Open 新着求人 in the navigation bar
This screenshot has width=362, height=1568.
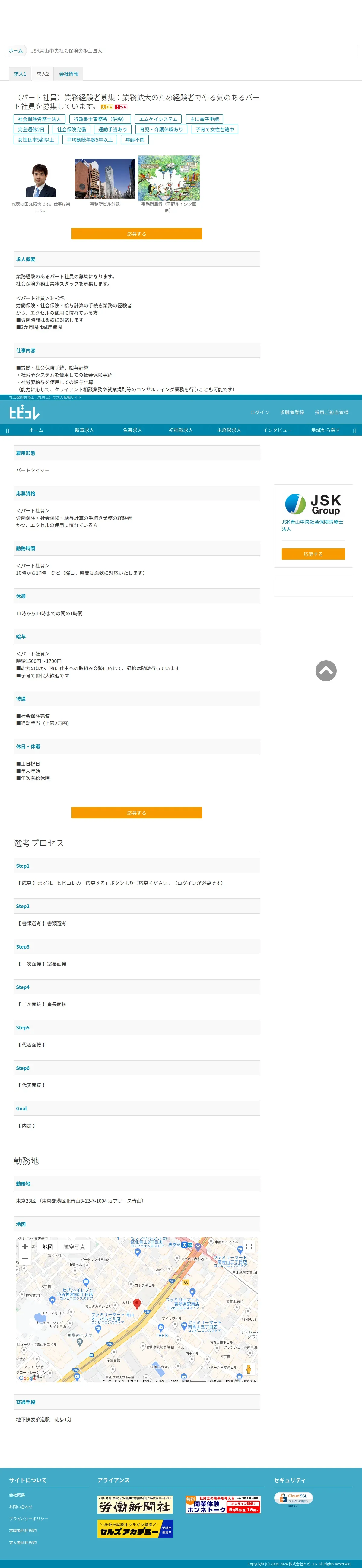(84, 430)
